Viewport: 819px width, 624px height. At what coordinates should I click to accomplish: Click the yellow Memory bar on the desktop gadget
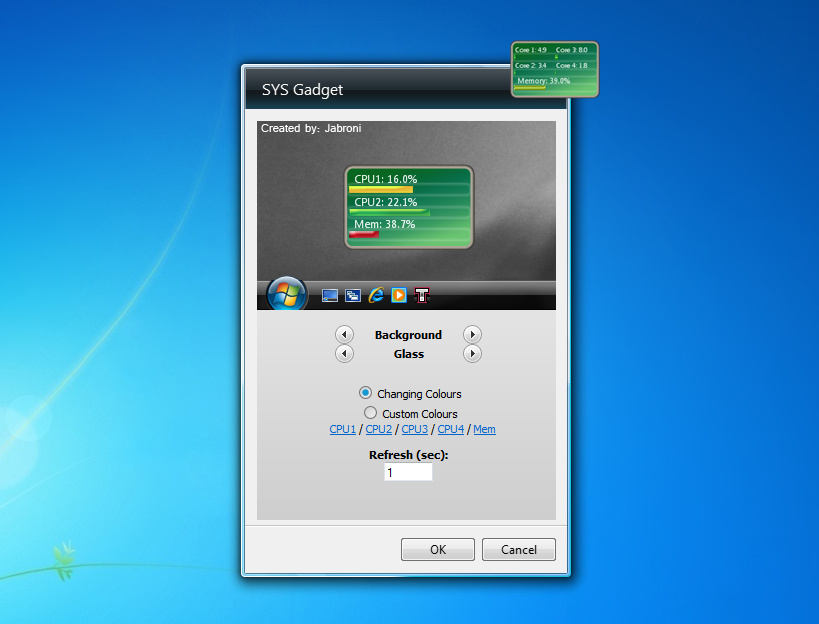(530, 88)
